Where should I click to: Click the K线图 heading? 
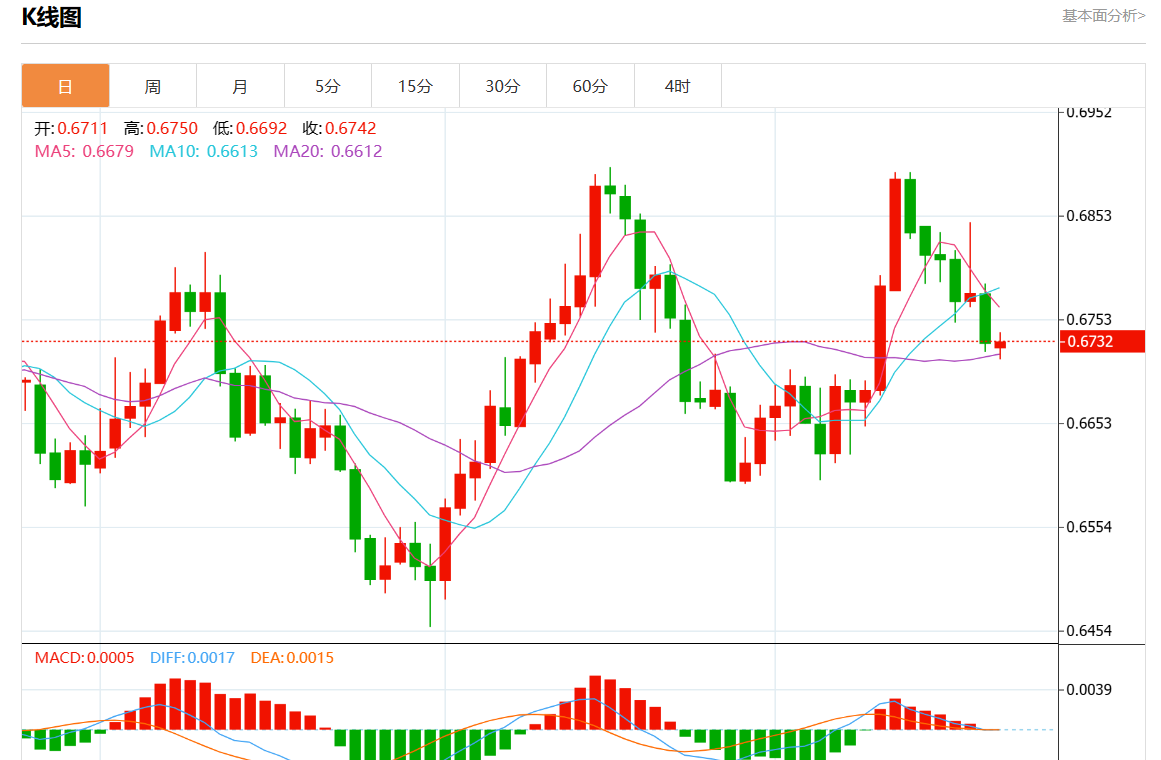click(51, 17)
